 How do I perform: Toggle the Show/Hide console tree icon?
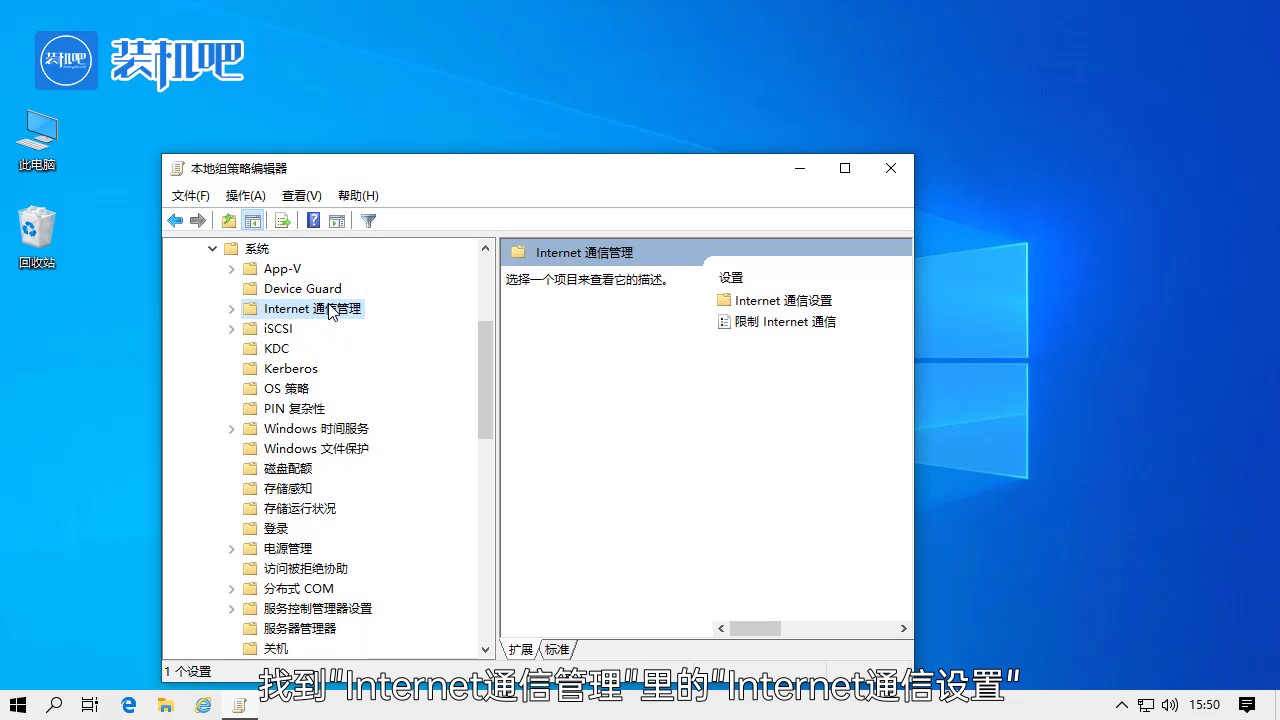click(x=253, y=220)
